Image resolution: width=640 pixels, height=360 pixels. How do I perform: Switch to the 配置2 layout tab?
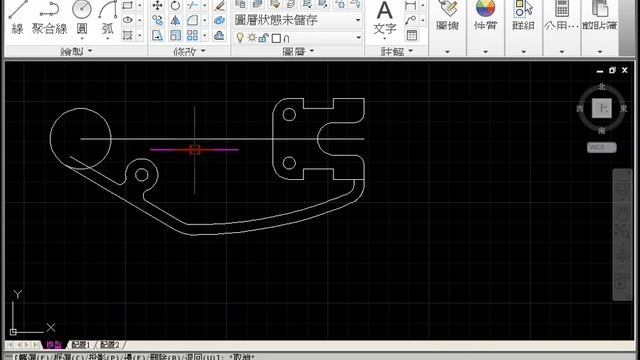pos(110,345)
